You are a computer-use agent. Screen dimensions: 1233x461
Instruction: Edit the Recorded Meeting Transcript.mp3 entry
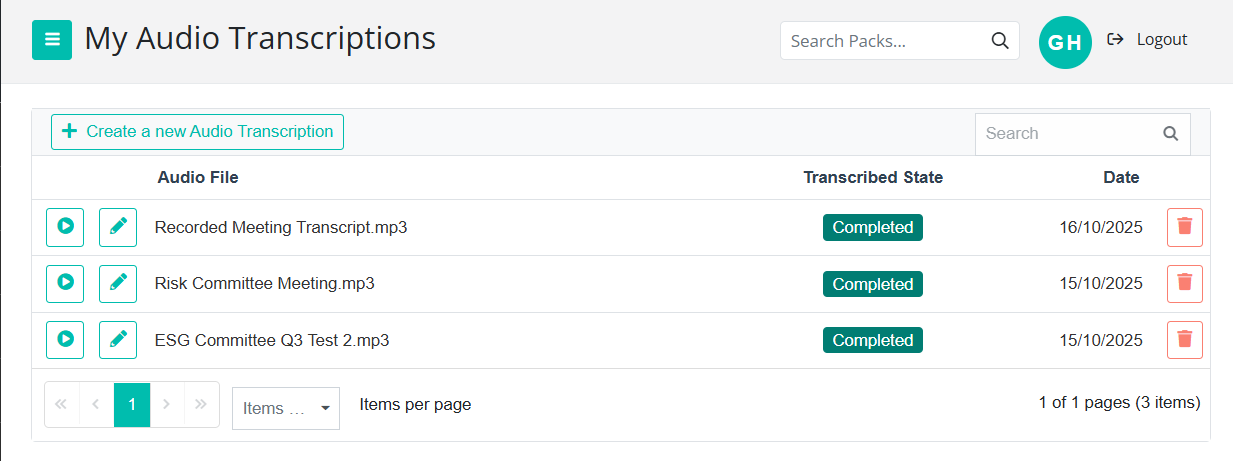click(118, 227)
